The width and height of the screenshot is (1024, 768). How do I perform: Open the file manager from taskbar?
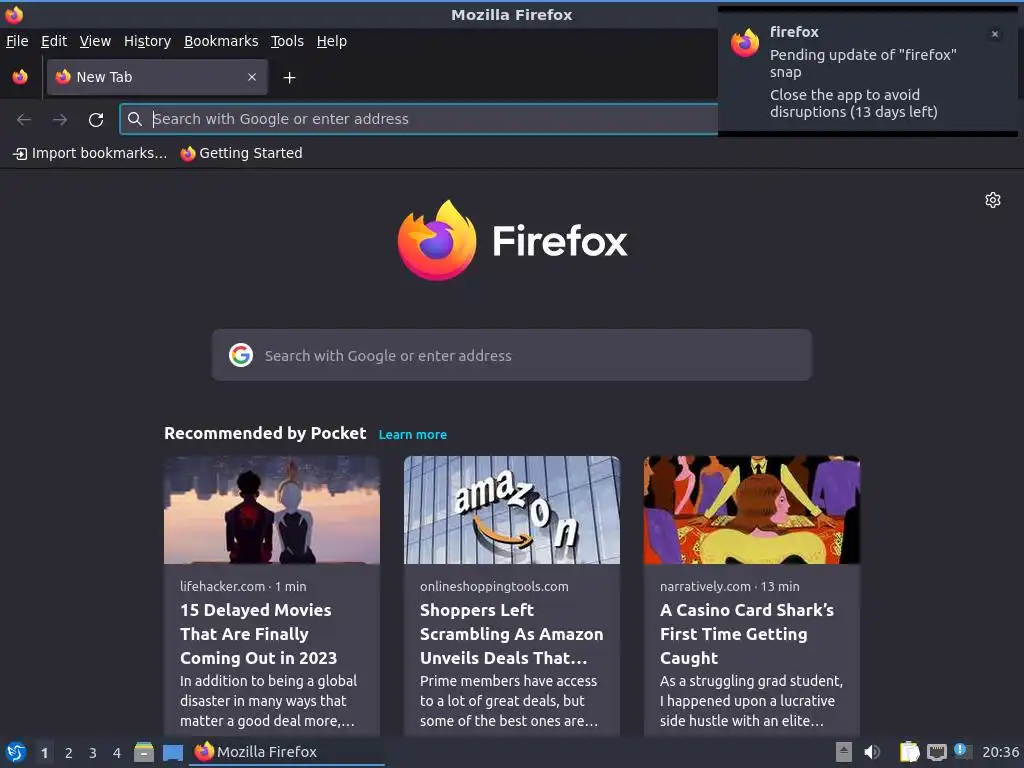(144, 752)
